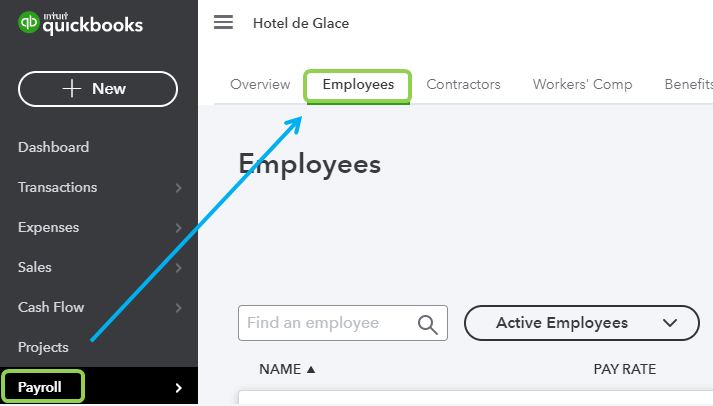
Task: Switch to the Contractors tab
Action: 463,85
